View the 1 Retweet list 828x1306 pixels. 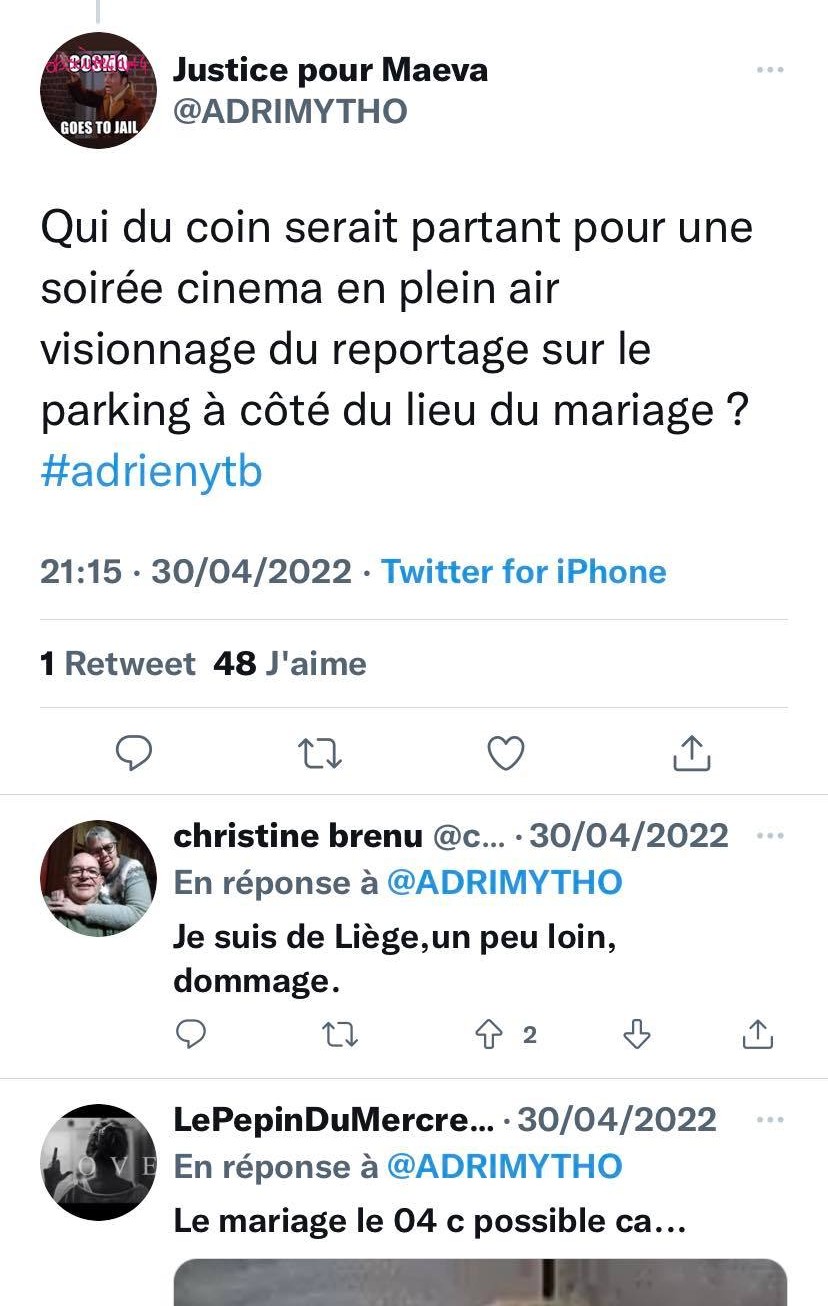point(118,664)
